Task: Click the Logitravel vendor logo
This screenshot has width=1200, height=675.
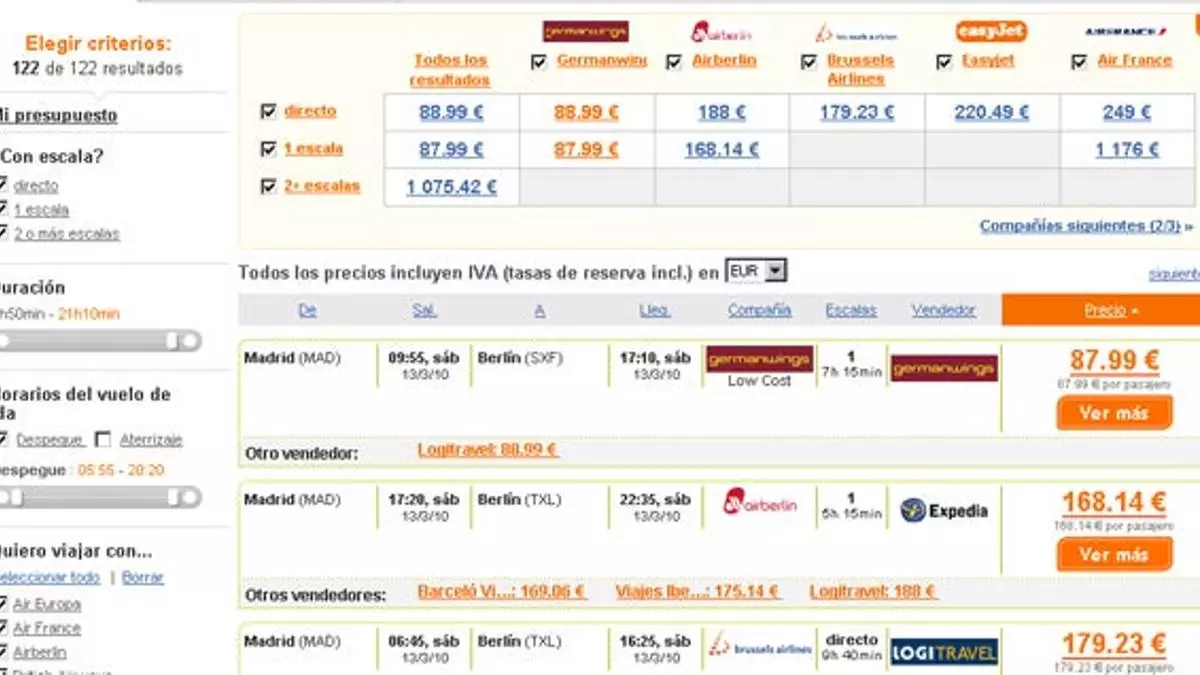Action: click(943, 653)
